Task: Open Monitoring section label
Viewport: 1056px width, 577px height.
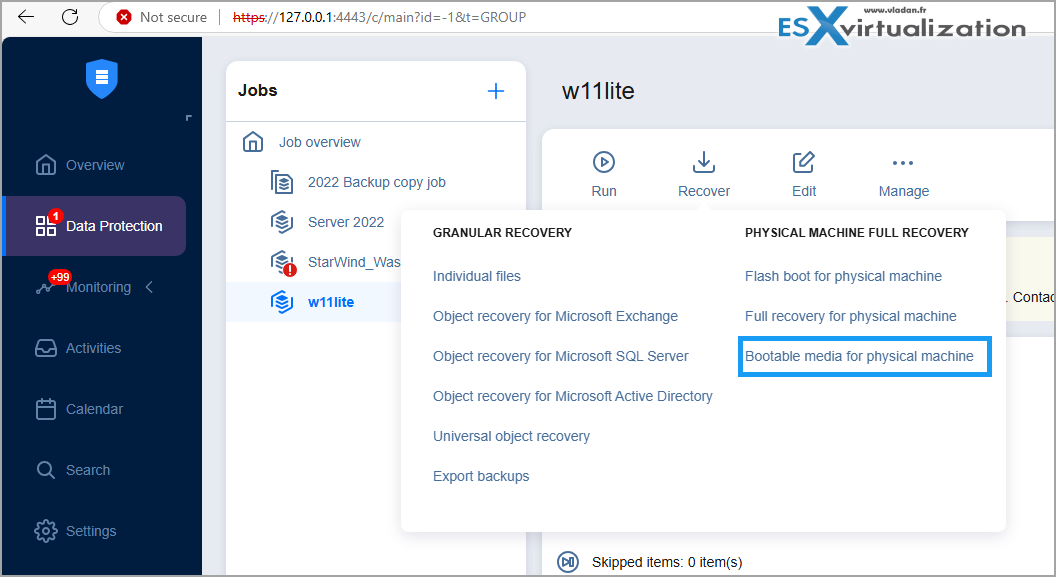Action: [98, 287]
